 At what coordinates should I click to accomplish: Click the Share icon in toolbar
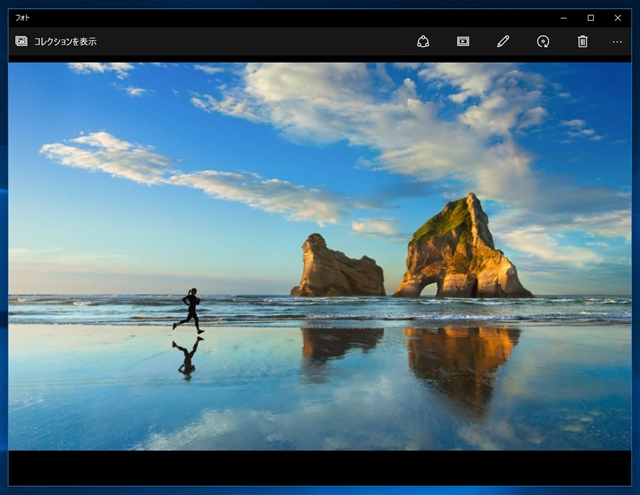pyautogui.click(x=423, y=42)
